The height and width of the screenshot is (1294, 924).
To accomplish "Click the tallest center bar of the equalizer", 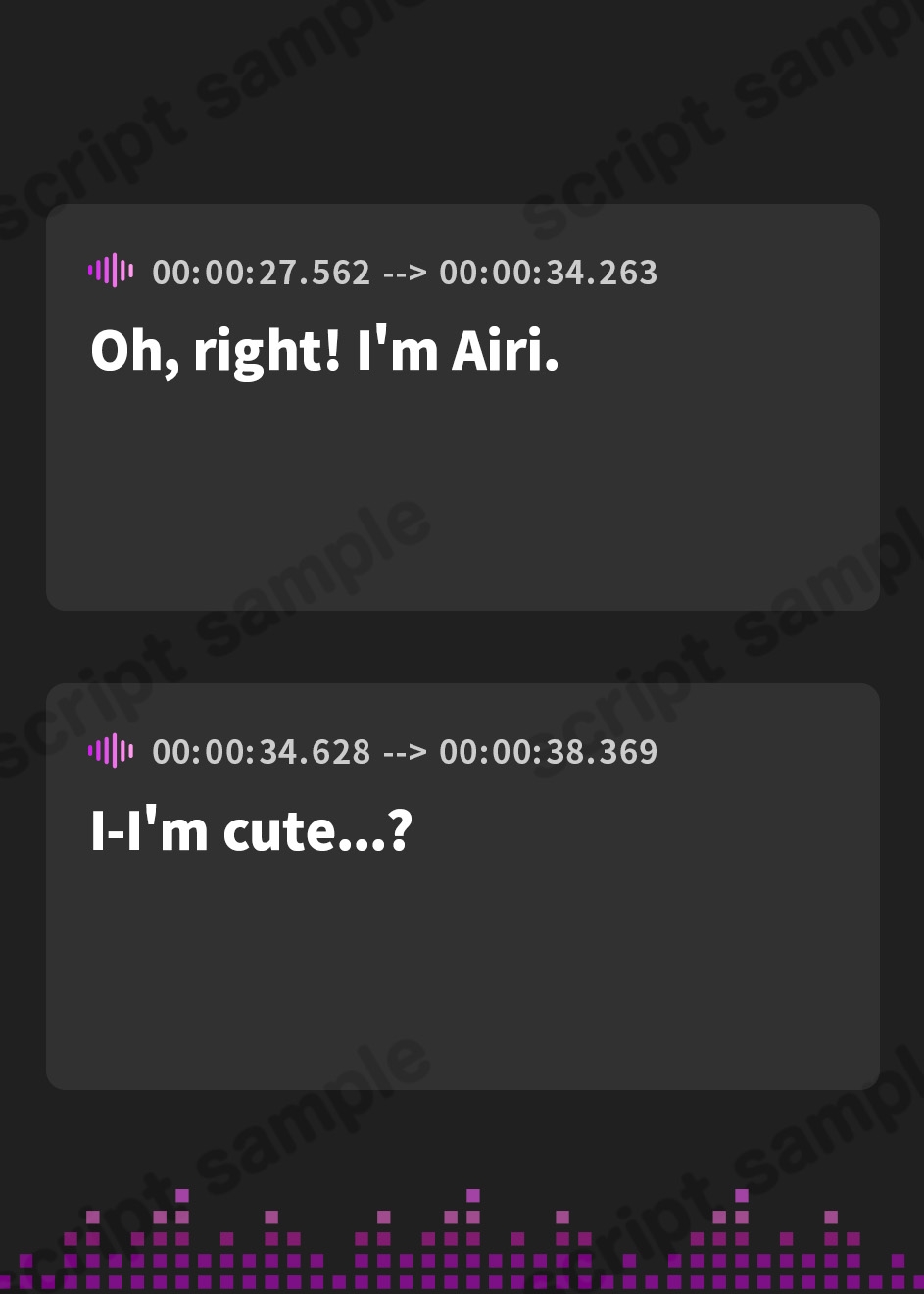I will click(473, 1235).
